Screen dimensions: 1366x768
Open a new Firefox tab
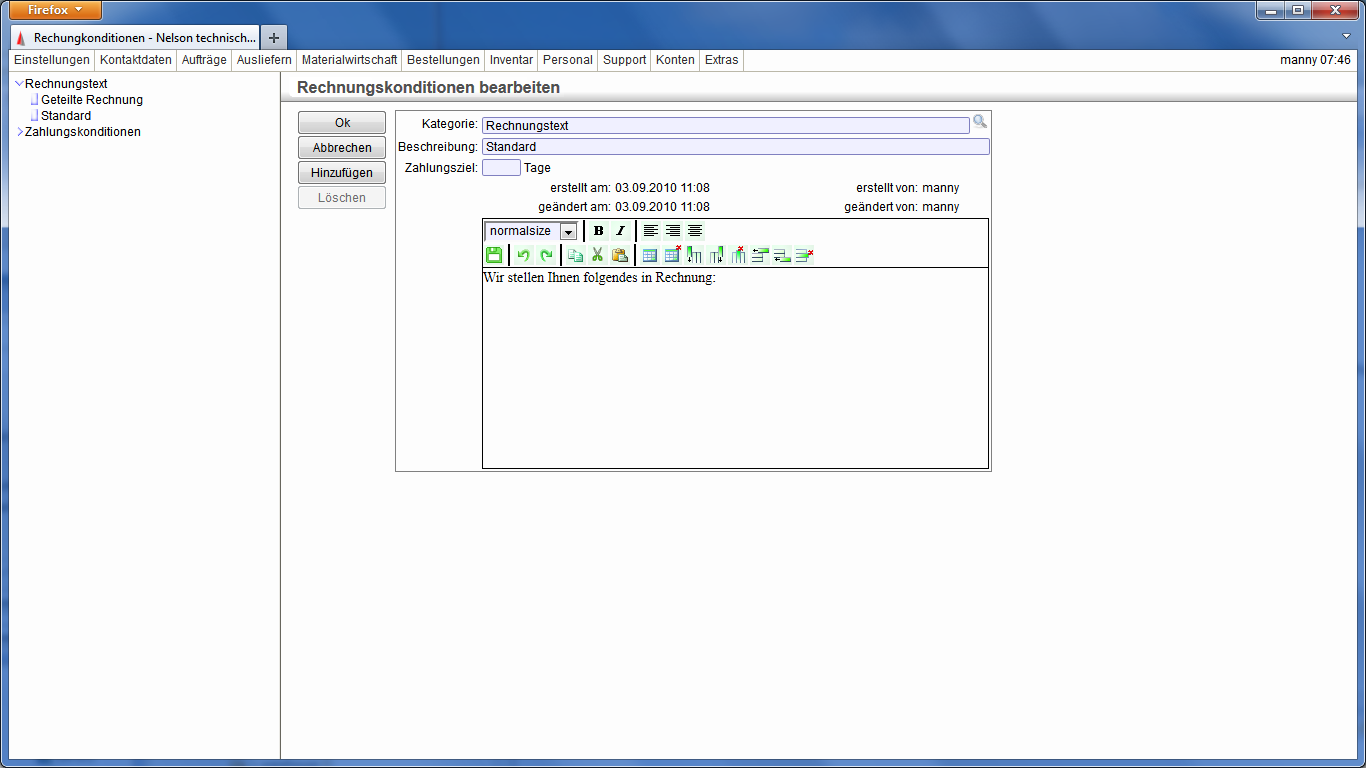tap(274, 37)
